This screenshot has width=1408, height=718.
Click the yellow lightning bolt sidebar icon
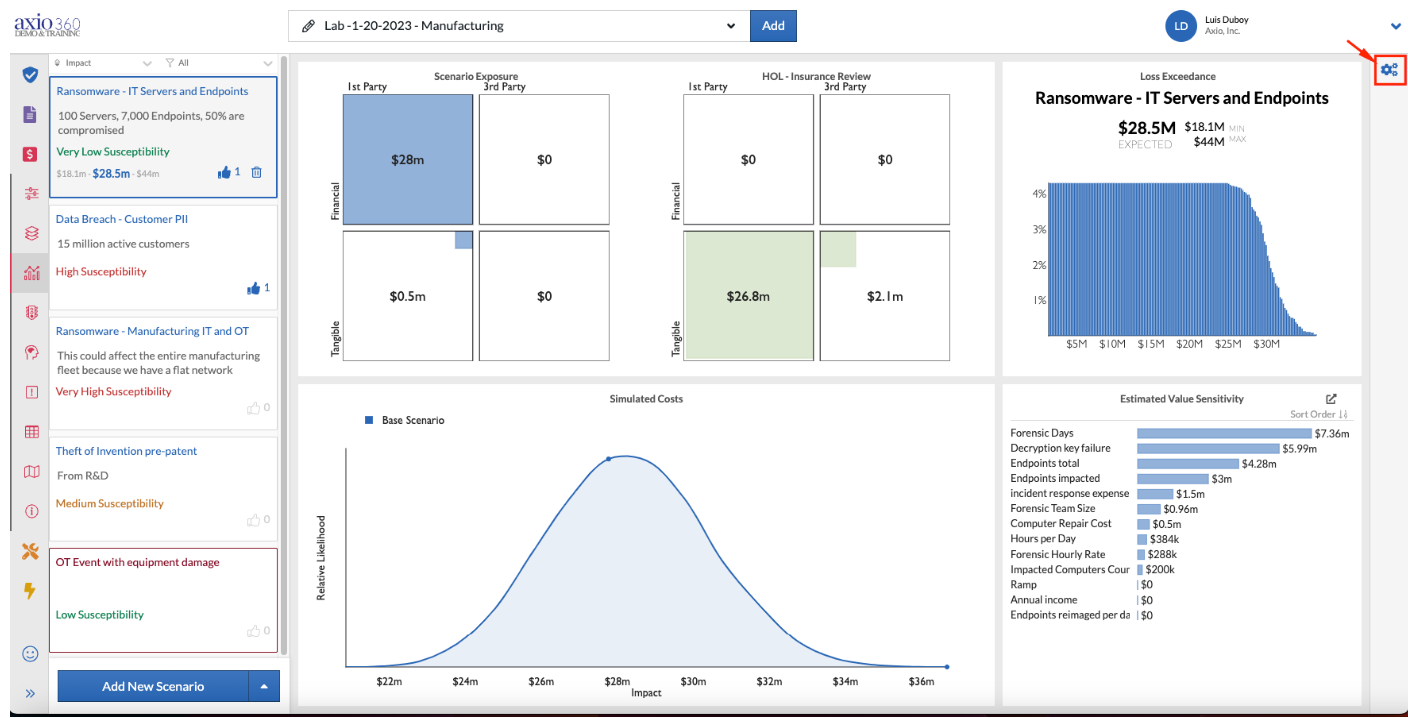(30, 590)
